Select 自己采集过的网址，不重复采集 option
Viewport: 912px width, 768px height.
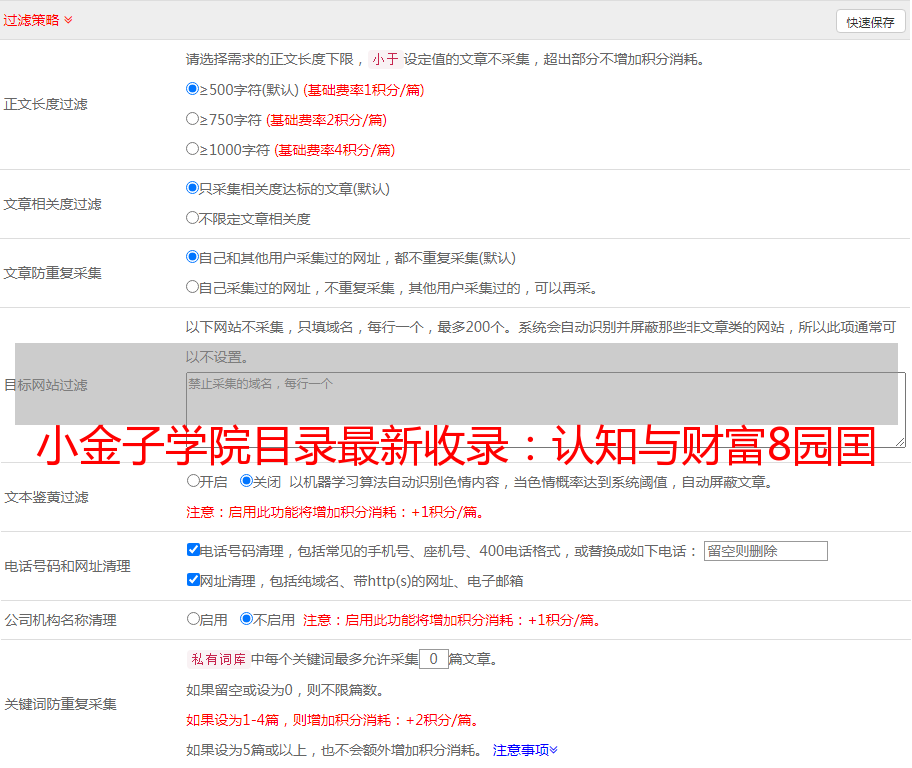click(193, 287)
